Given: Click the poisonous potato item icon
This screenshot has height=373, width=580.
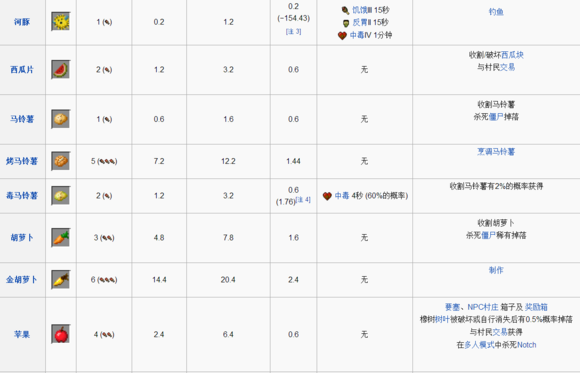Looking at the screenshot, I should [x=61, y=195].
